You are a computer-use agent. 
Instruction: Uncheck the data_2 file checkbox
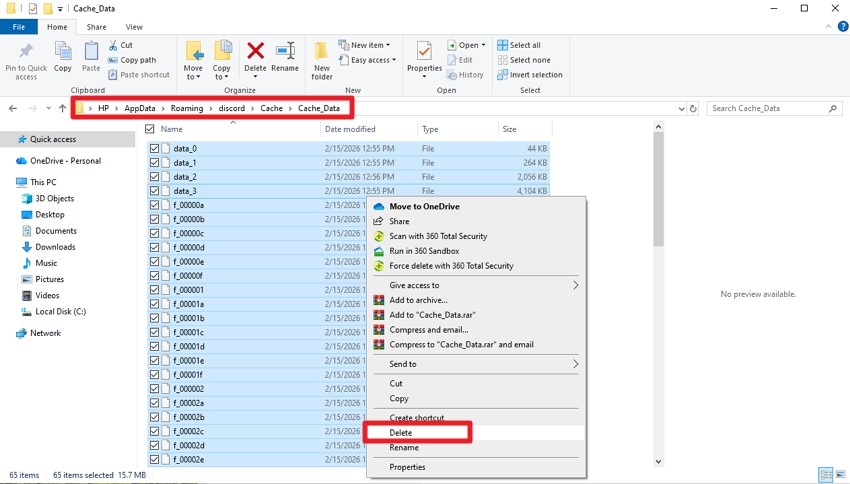(154, 177)
